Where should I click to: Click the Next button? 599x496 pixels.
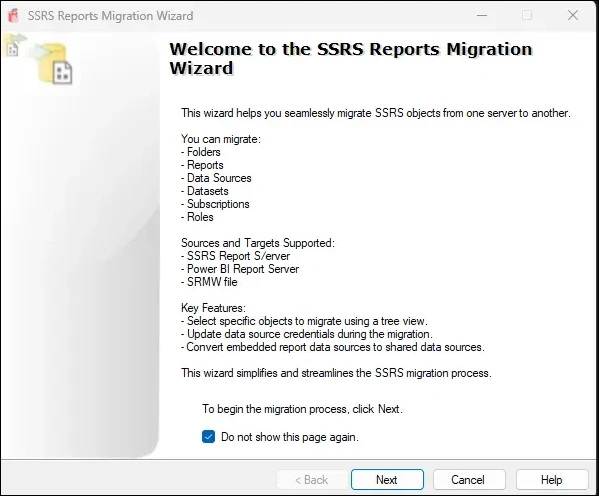coord(387,480)
